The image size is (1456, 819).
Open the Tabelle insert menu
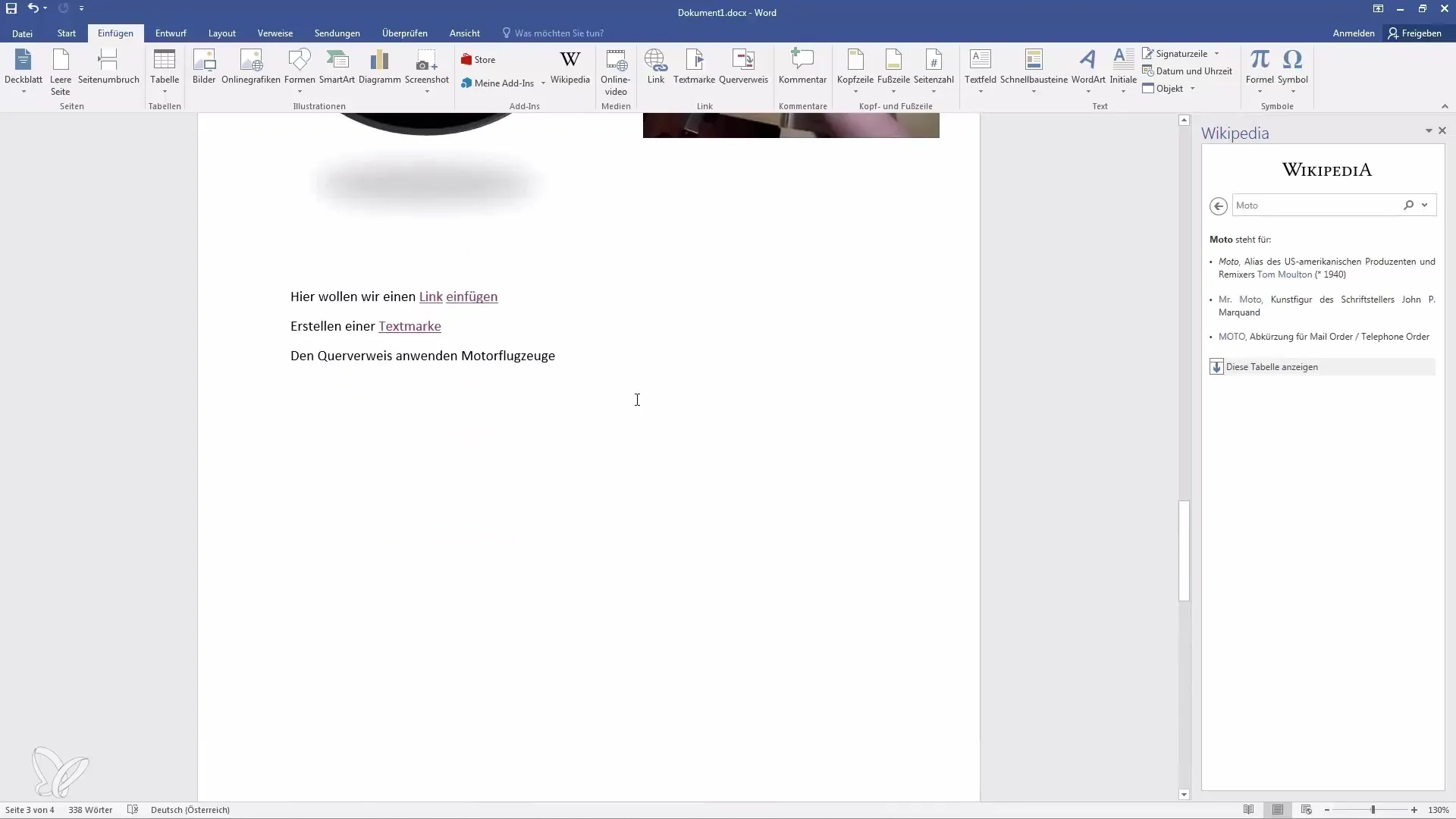click(x=165, y=71)
